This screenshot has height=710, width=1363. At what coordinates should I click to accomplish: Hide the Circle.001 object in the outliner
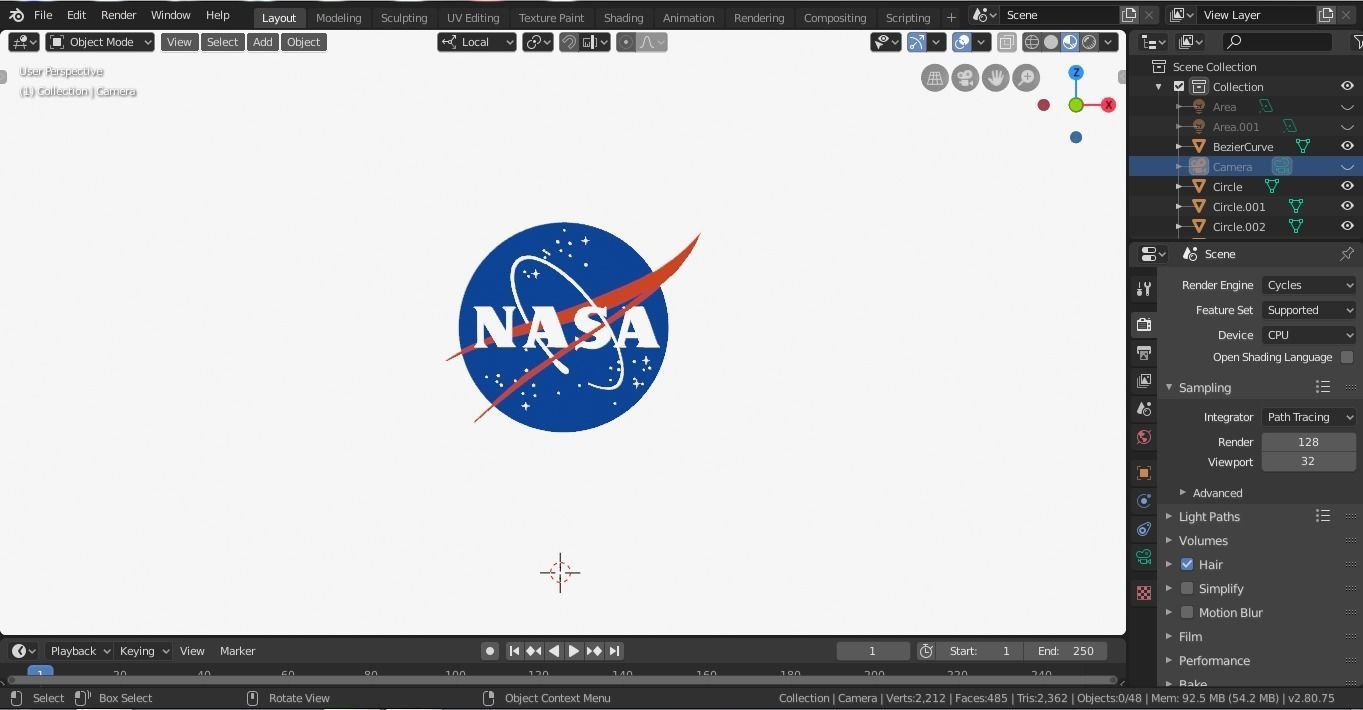point(1347,206)
